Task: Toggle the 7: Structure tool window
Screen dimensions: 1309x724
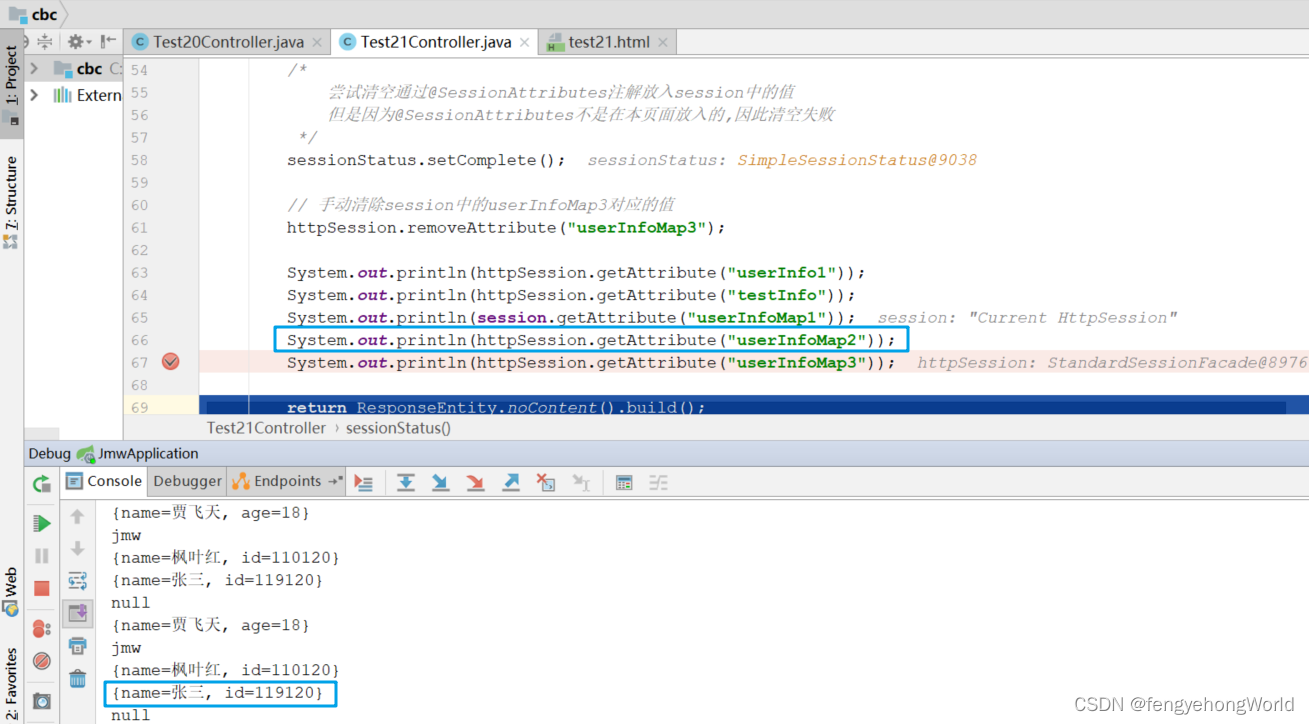Action: (x=11, y=203)
